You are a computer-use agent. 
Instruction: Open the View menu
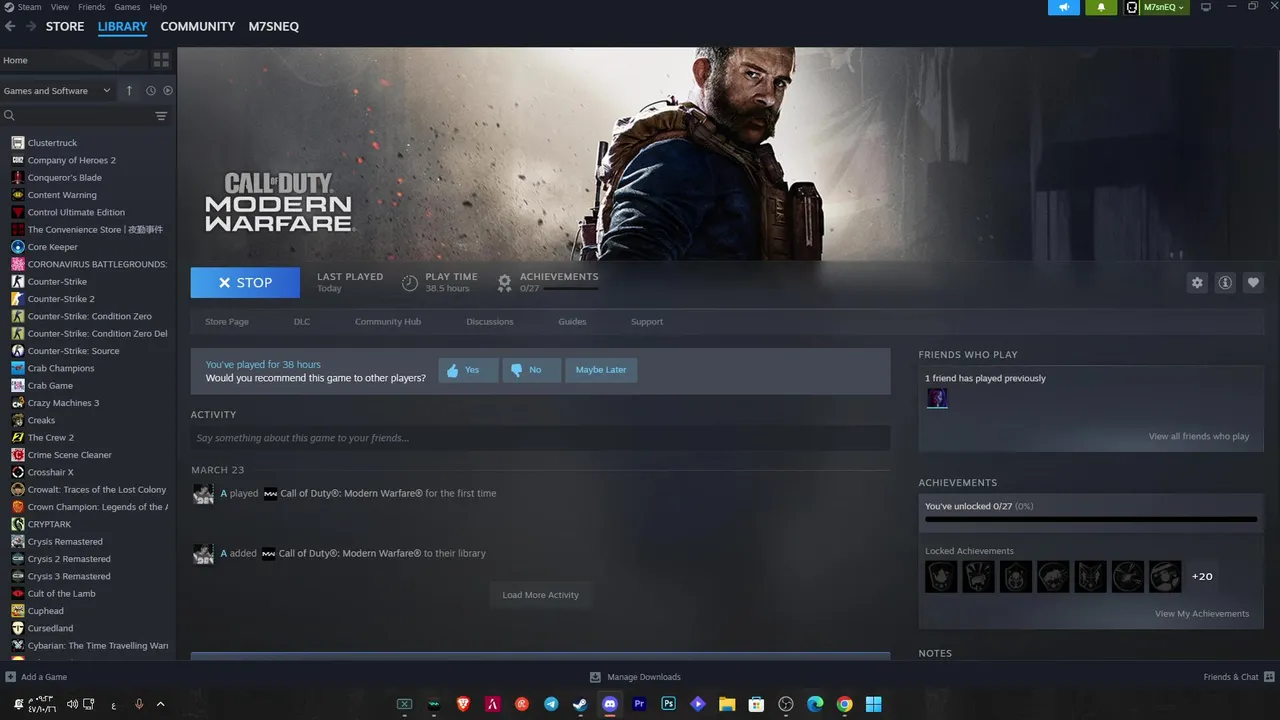pyautogui.click(x=60, y=7)
